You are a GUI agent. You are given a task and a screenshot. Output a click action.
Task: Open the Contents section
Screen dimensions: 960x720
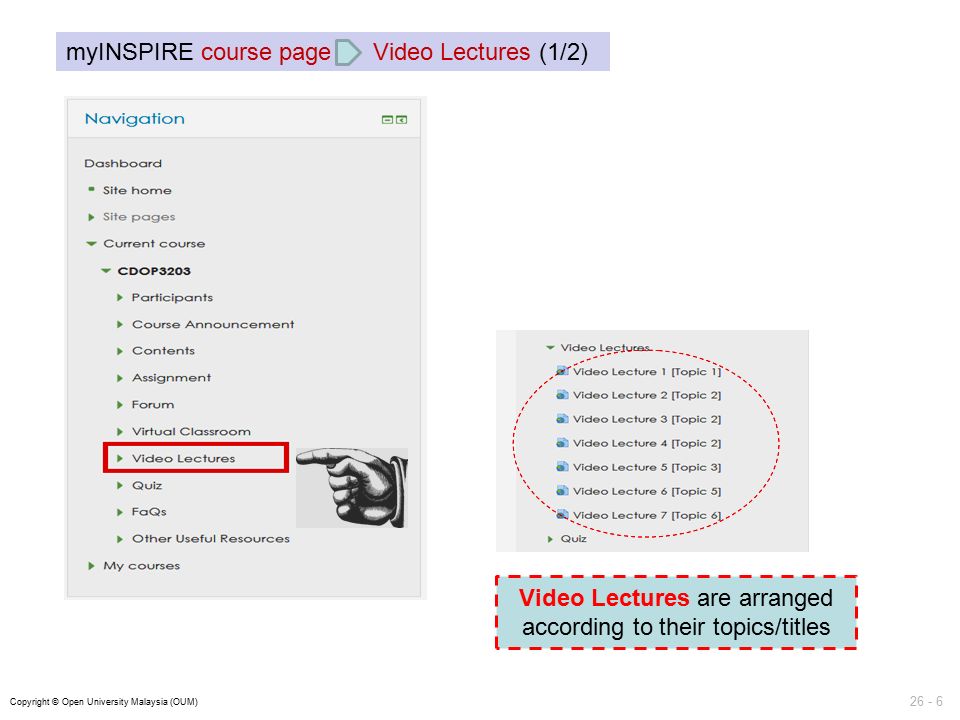pos(163,351)
